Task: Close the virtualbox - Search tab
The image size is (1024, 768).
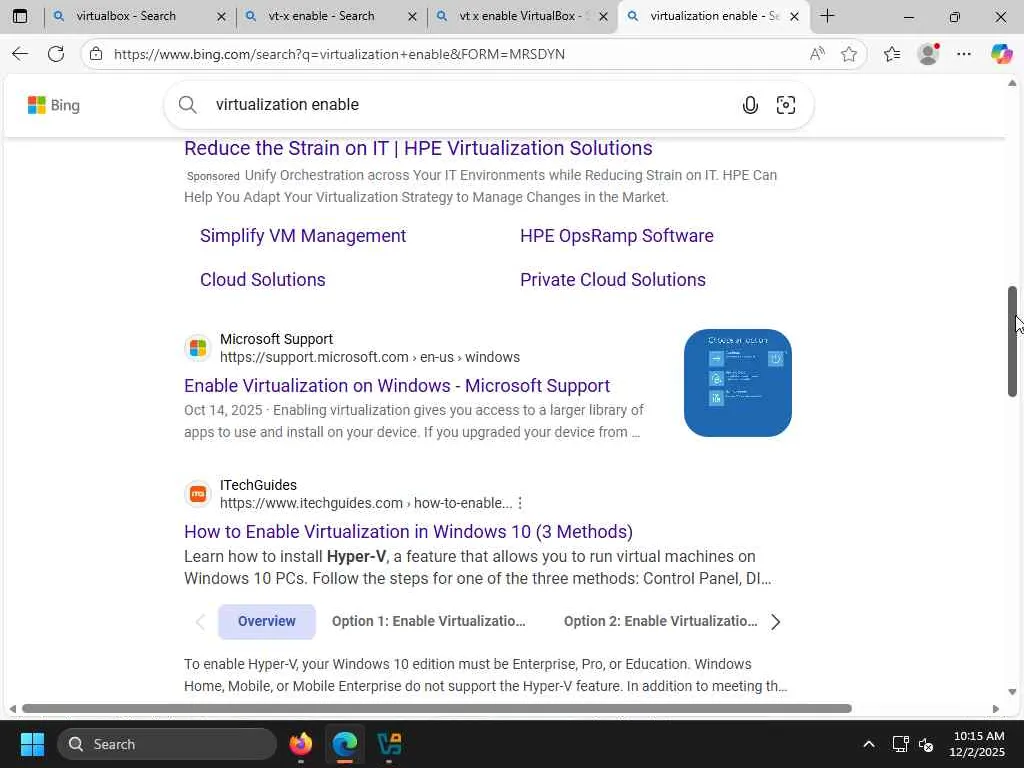Action: pos(221,16)
